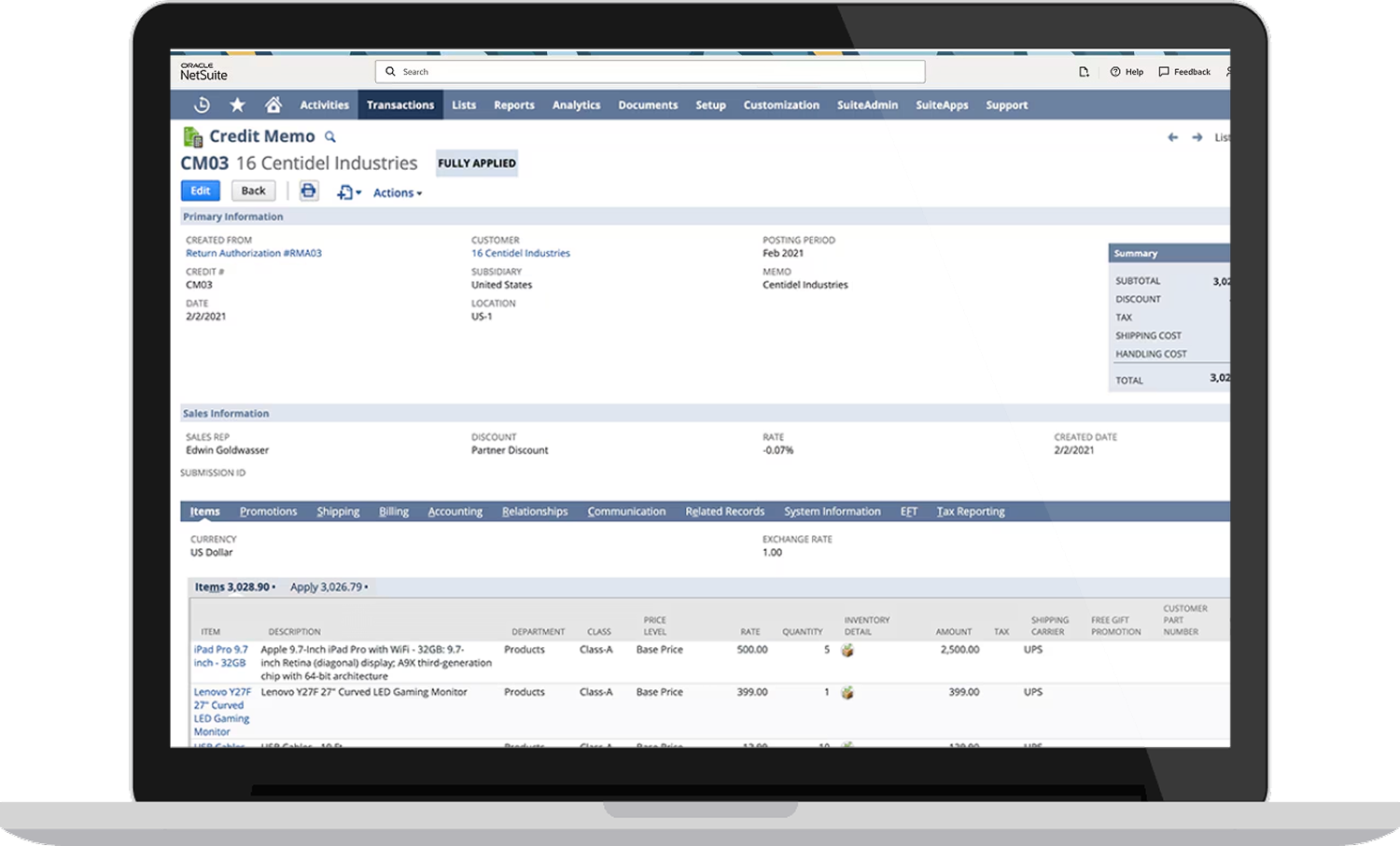Screen dimensions: 1400x846
Task: Go to previous record arrow
Action: 1172,137
